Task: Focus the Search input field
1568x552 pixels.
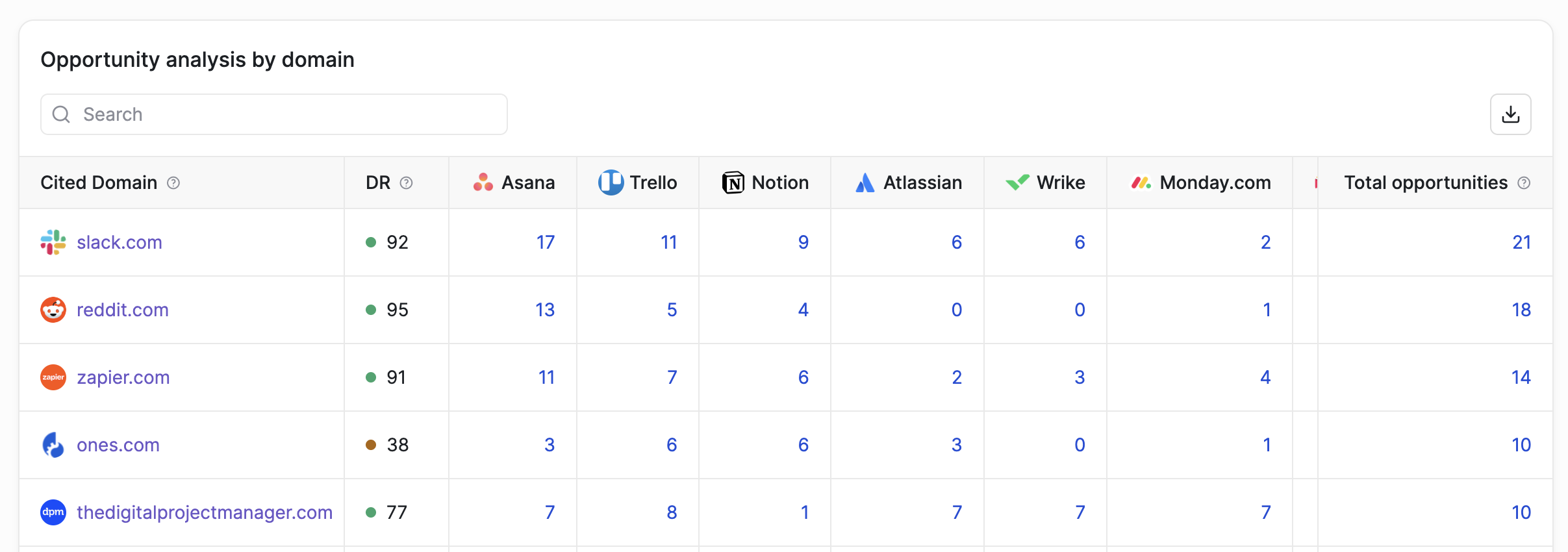Action: click(x=274, y=114)
